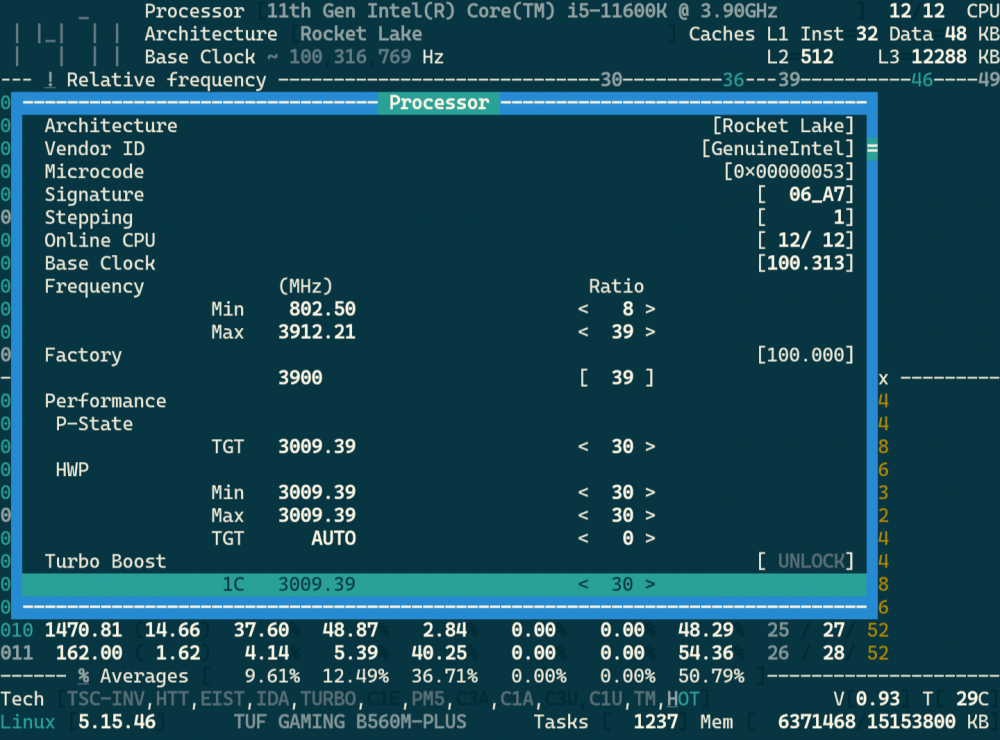Screen dimensions: 1000x740
Task: Adjust the HWP TGT ratio 0 field
Action: tap(617, 538)
